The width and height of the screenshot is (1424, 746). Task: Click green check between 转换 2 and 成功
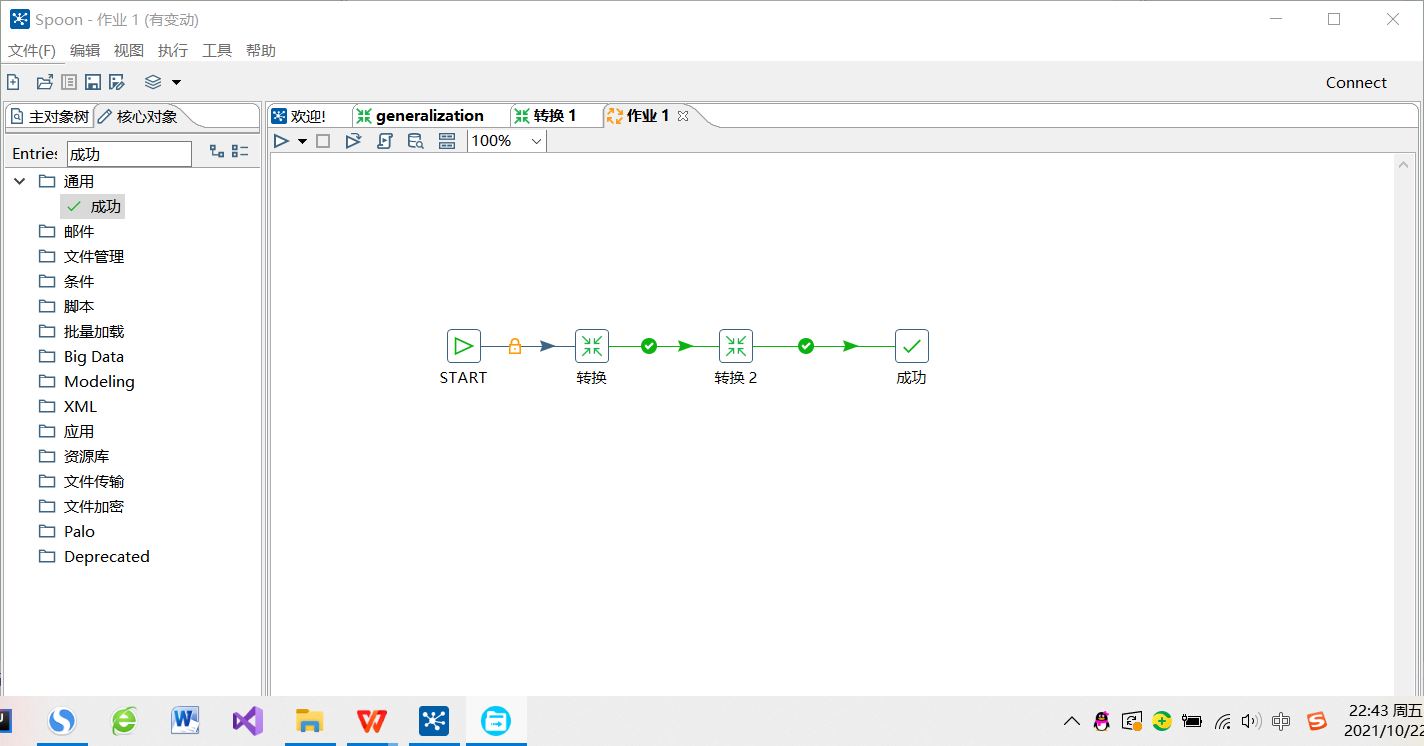pyautogui.click(x=806, y=346)
